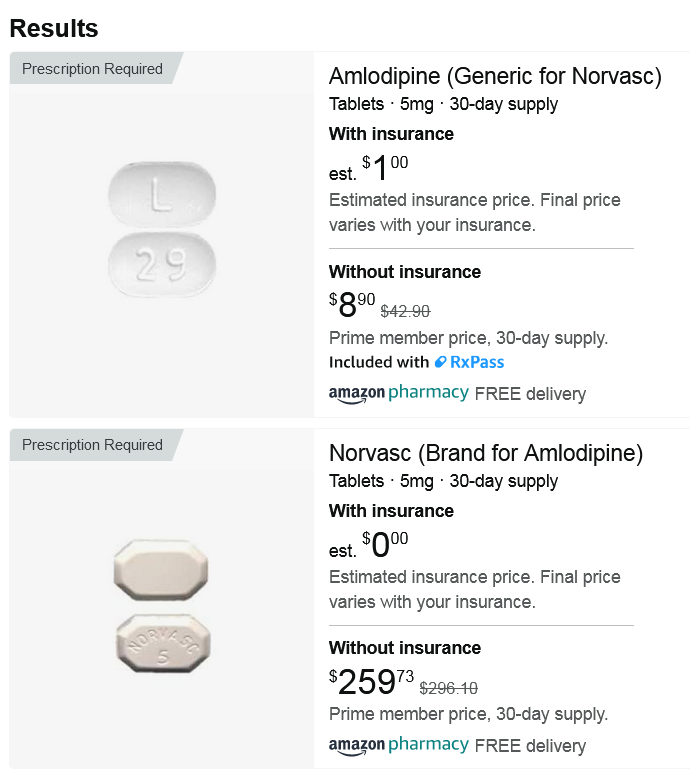Click Amazon Pharmacy logo under Amlodipine
The width and height of the screenshot is (690, 779).
(x=398, y=393)
